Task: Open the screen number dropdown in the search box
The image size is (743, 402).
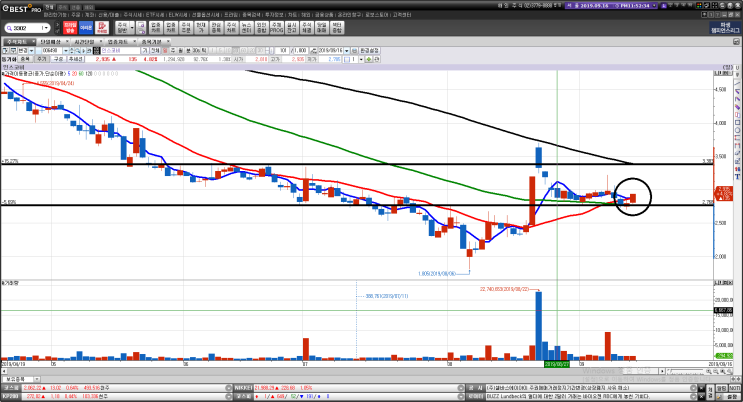Action: (x=45, y=28)
